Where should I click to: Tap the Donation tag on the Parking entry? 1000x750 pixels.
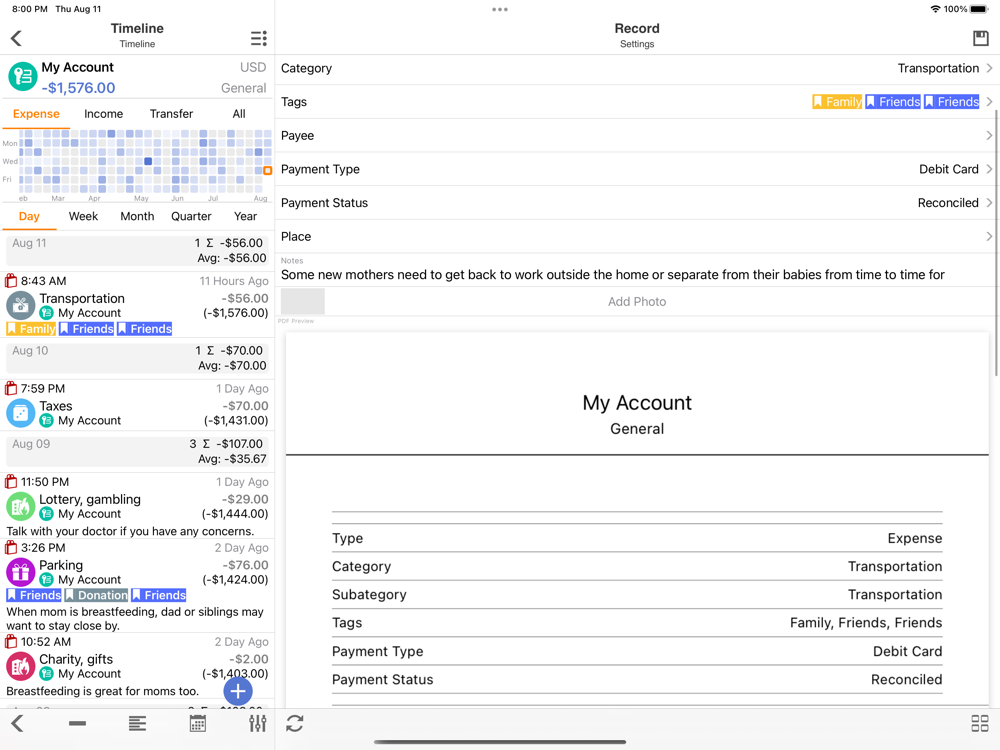(96, 595)
